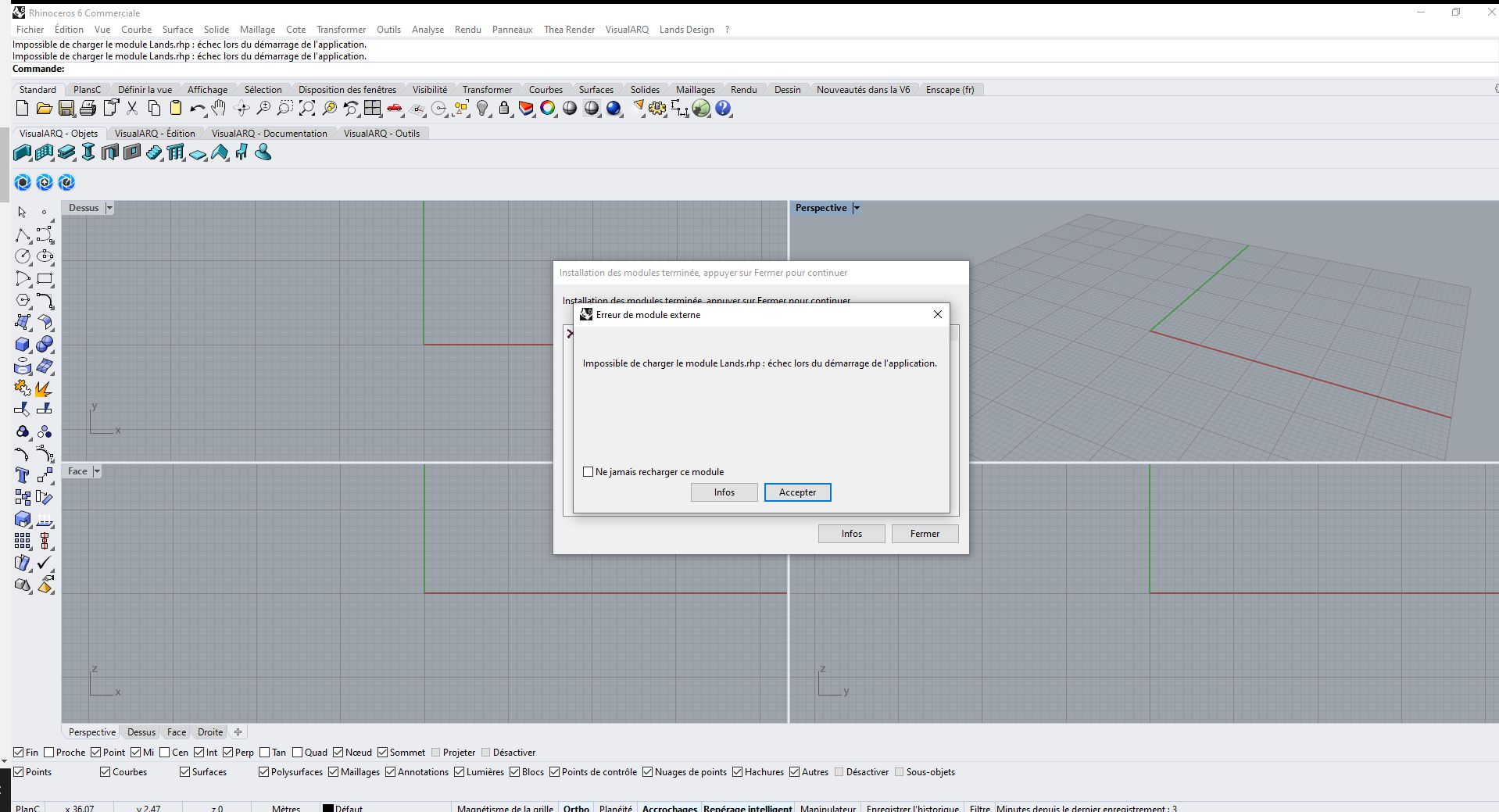The height and width of the screenshot is (812, 1499).
Task: Click the Print icon
Action: pyautogui.click(x=88, y=109)
